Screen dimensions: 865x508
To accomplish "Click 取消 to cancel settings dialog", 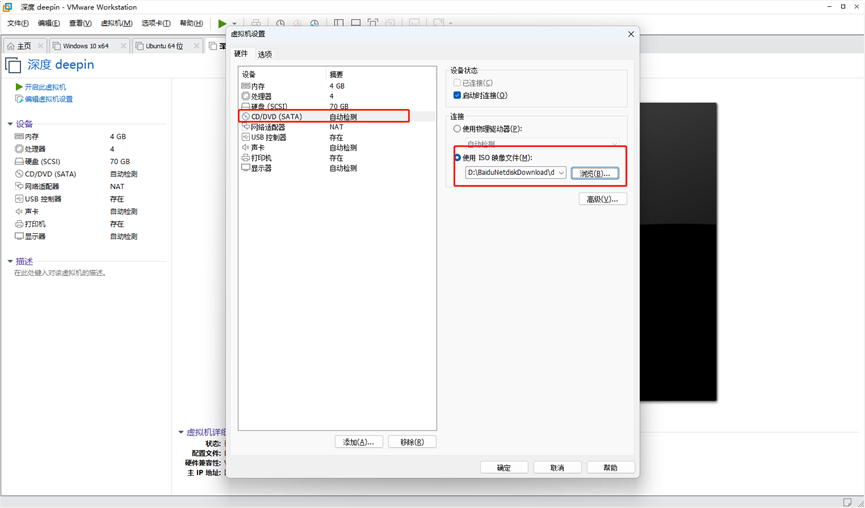I will pos(557,467).
